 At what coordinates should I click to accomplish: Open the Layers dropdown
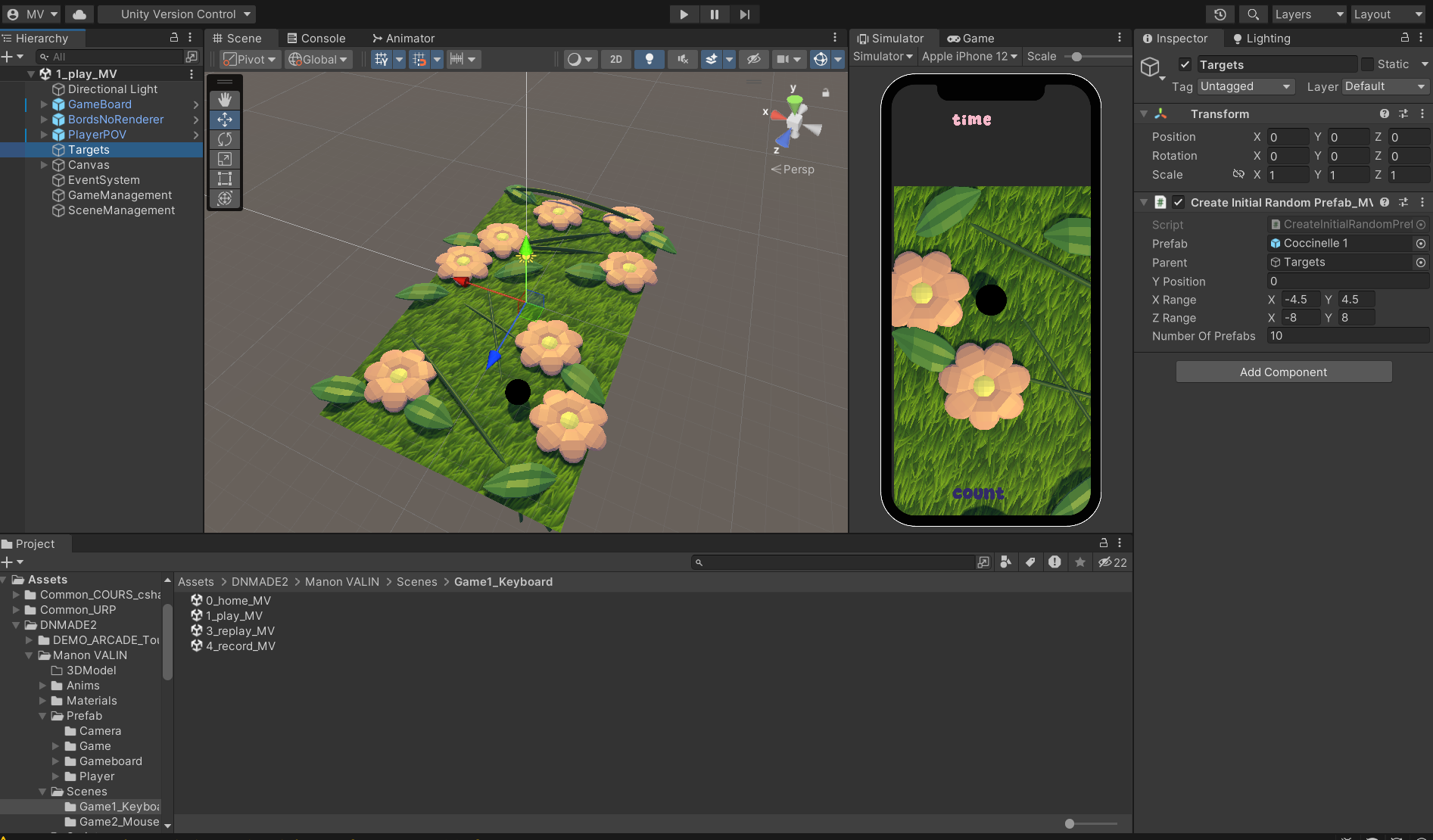1309,14
